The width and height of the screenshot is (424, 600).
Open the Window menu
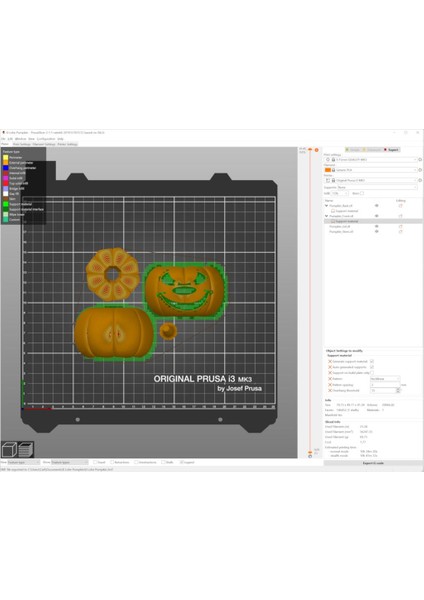pyautogui.click(x=21, y=139)
